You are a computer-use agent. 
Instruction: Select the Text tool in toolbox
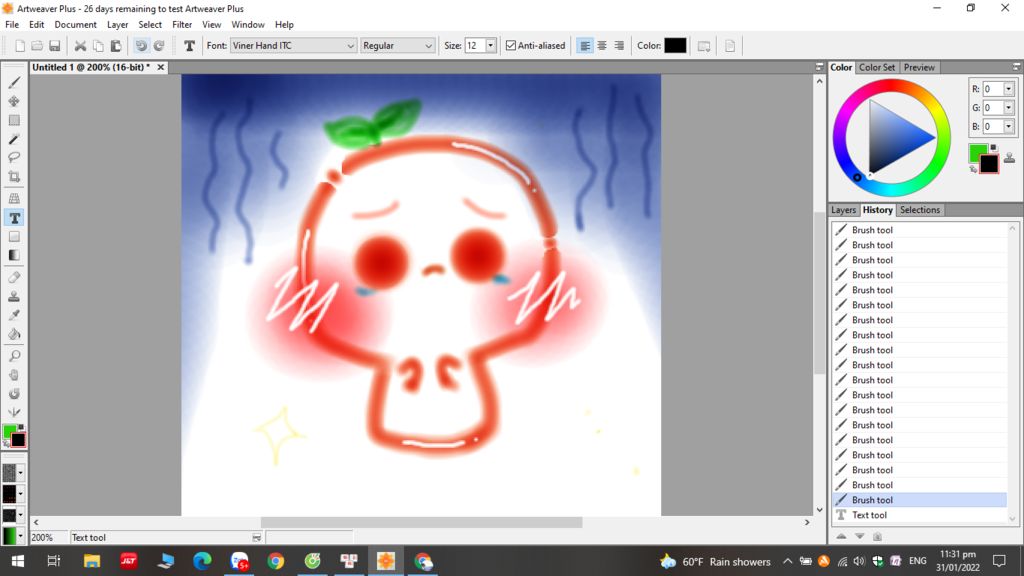(x=14, y=217)
